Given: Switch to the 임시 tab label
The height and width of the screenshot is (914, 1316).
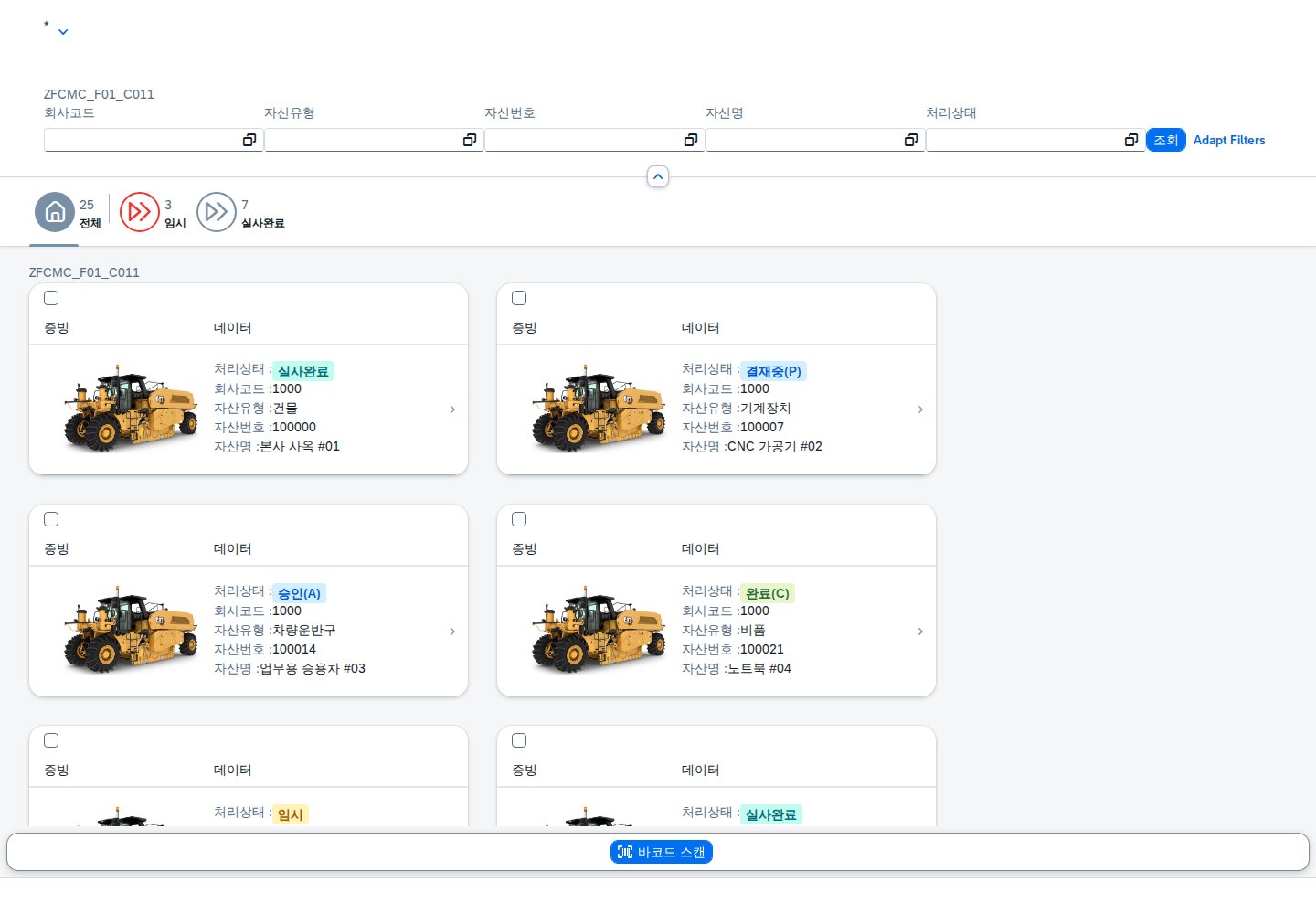Looking at the screenshot, I should click(175, 223).
